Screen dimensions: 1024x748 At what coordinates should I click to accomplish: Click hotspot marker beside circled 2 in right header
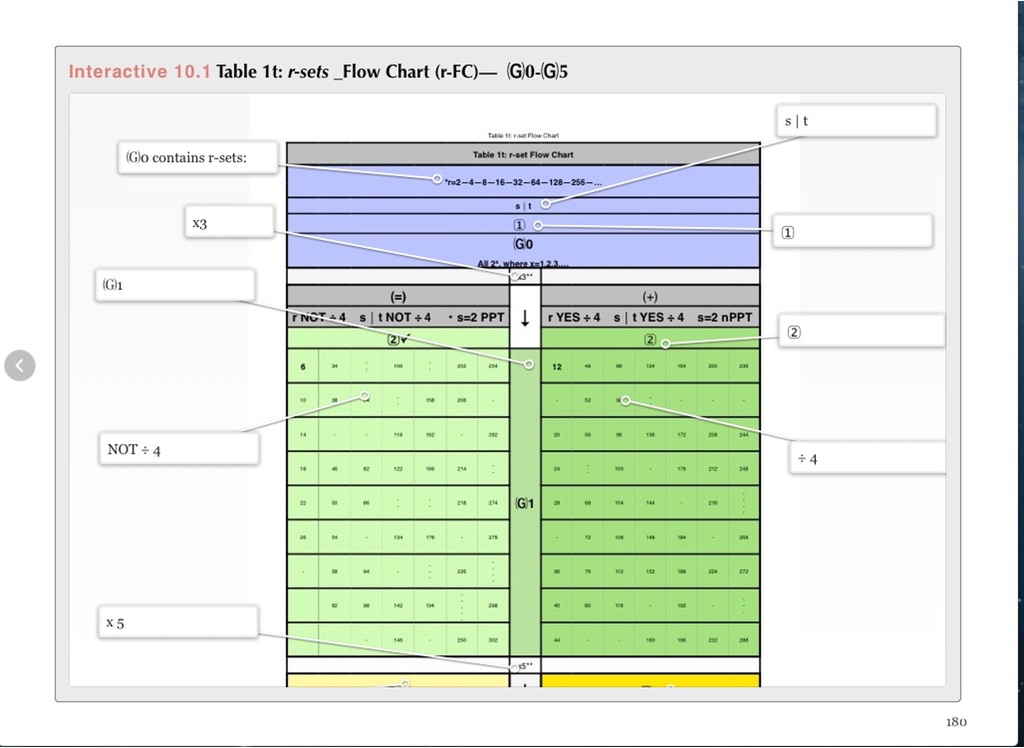point(665,344)
